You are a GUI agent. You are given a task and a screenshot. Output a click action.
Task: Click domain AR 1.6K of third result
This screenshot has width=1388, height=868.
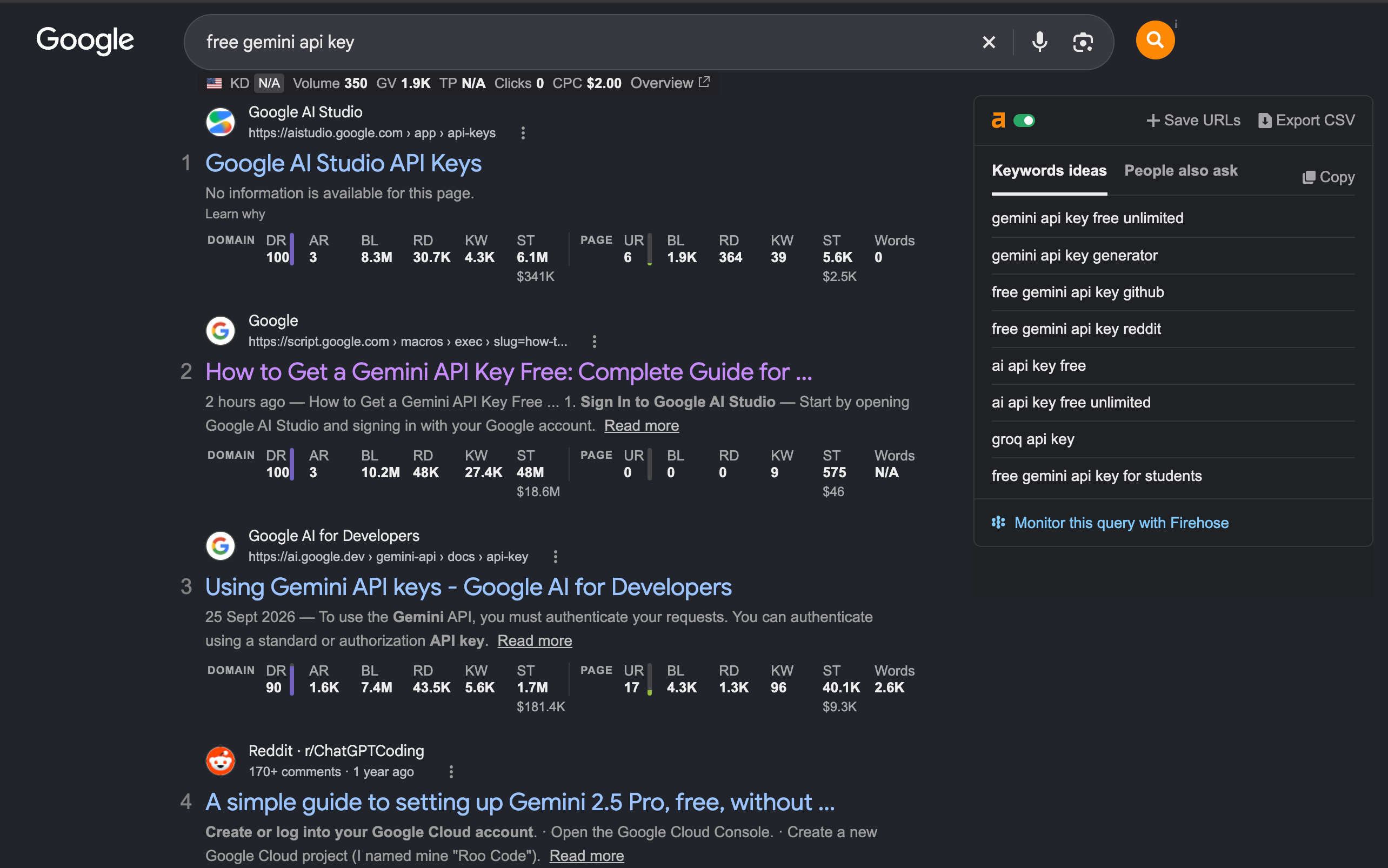[324, 679]
